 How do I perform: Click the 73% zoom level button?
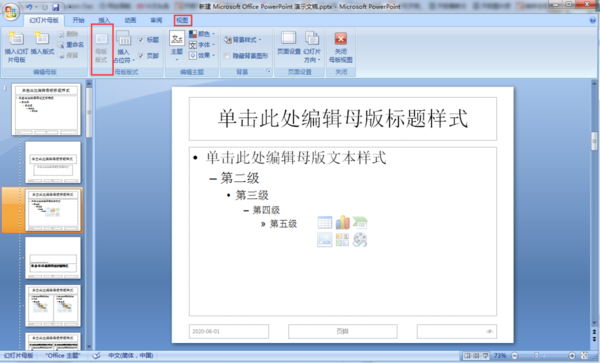point(500,356)
